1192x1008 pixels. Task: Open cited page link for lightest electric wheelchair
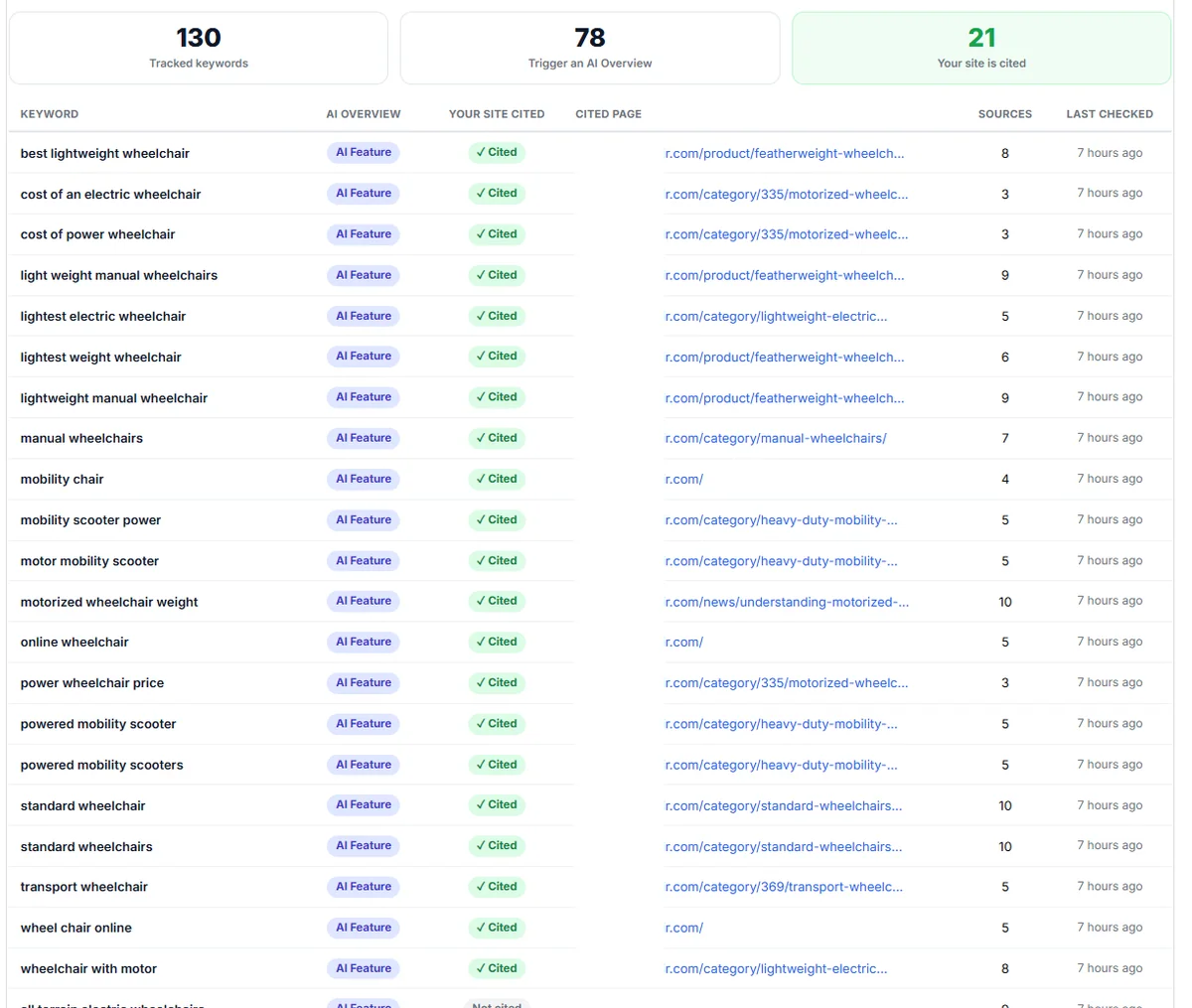click(776, 316)
